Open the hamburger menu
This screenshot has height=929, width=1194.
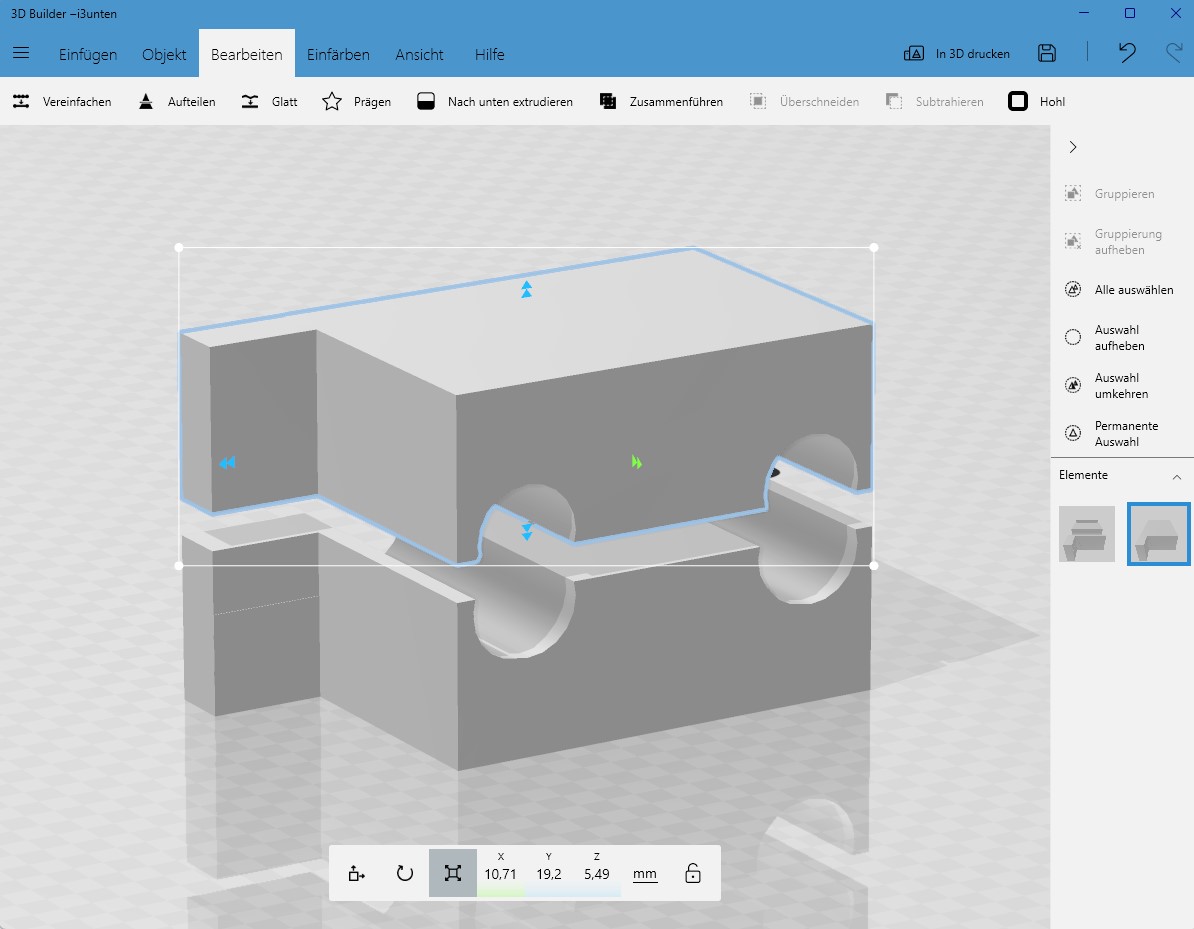tap(21, 55)
